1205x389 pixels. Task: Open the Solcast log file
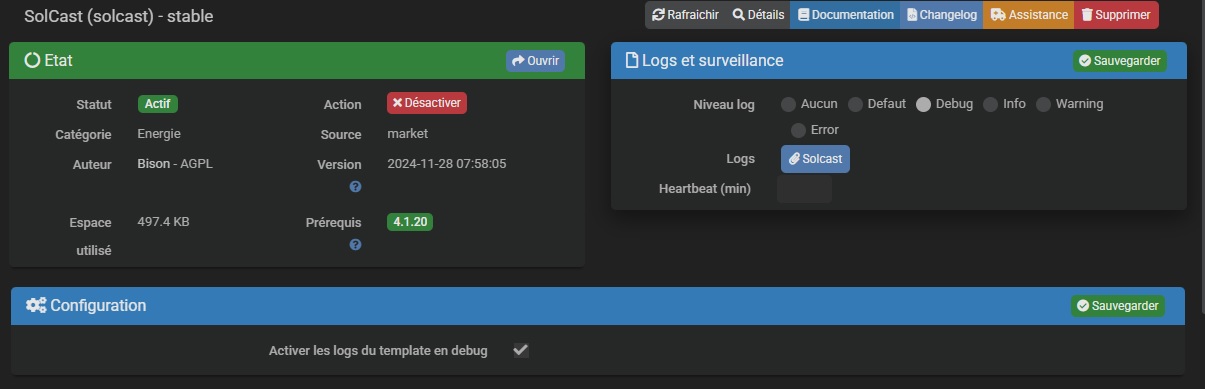point(815,159)
